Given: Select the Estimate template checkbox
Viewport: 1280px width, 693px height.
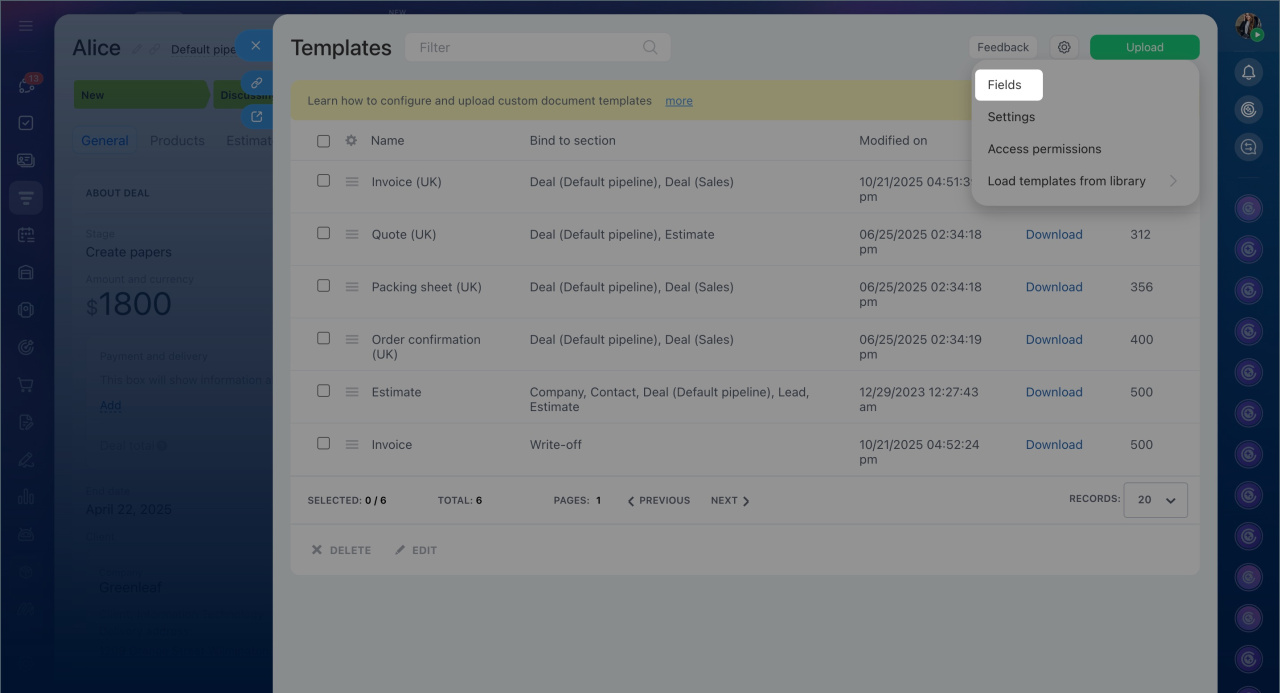Looking at the screenshot, I should (323, 391).
